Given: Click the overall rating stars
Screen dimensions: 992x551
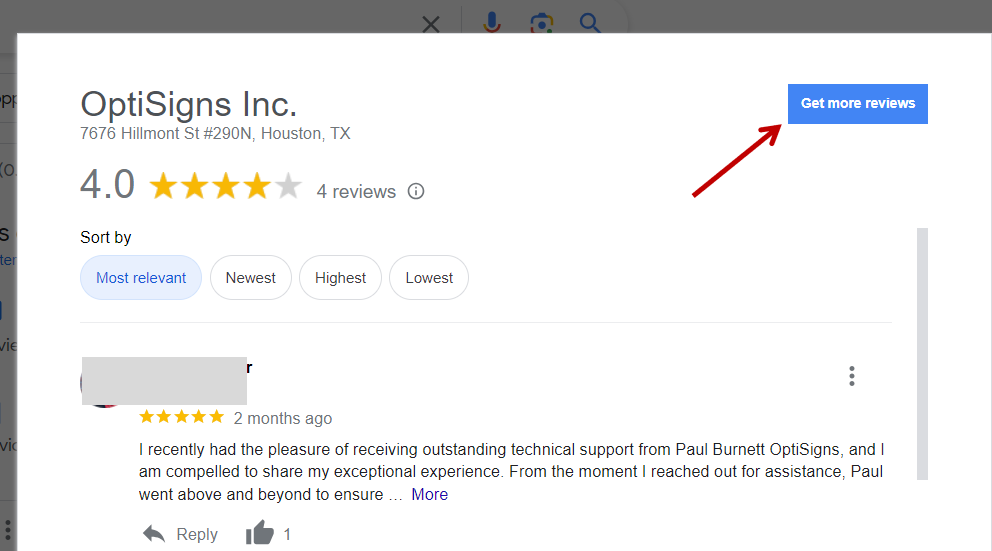Looking at the screenshot, I should (225, 187).
